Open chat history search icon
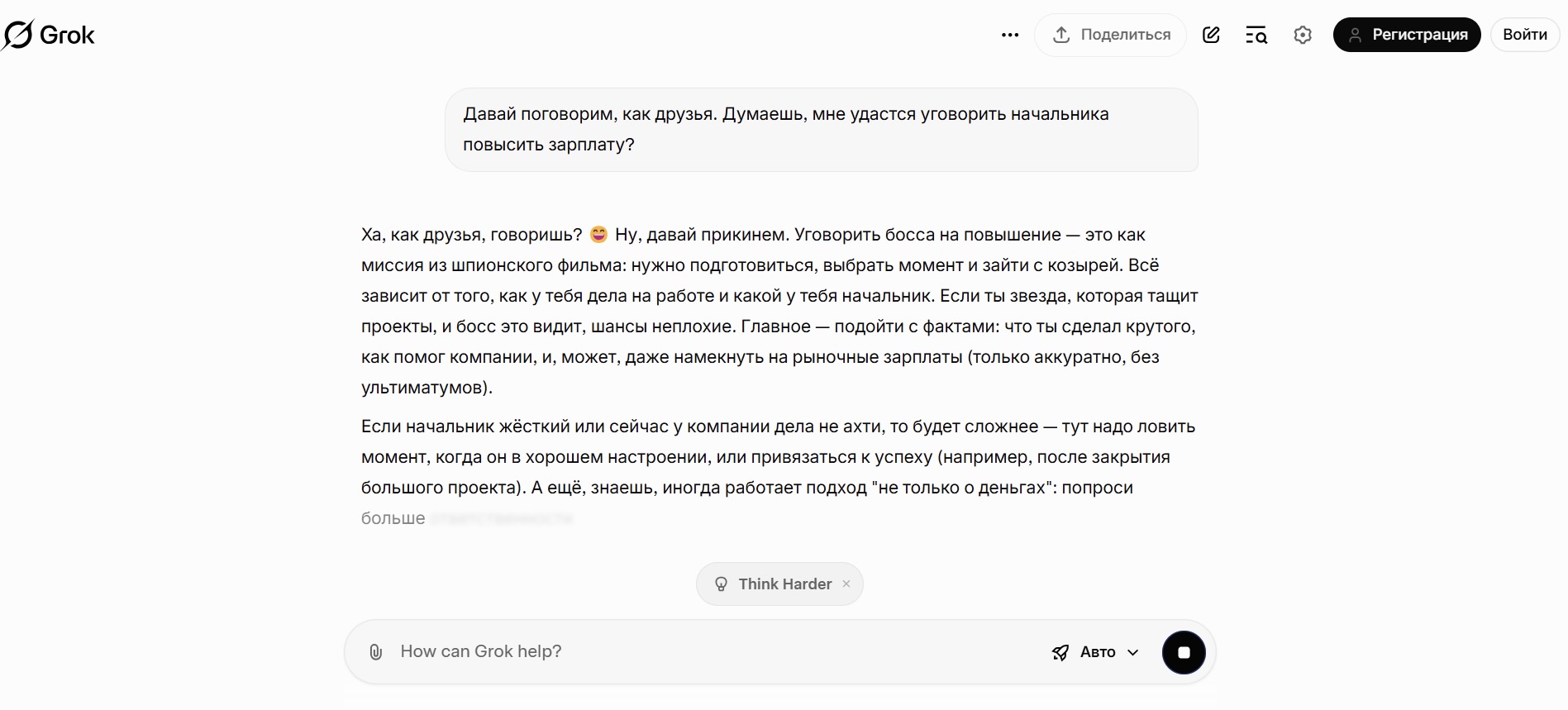Image resolution: width=1568 pixels, height=710 pixels. tap(1256, 35)
